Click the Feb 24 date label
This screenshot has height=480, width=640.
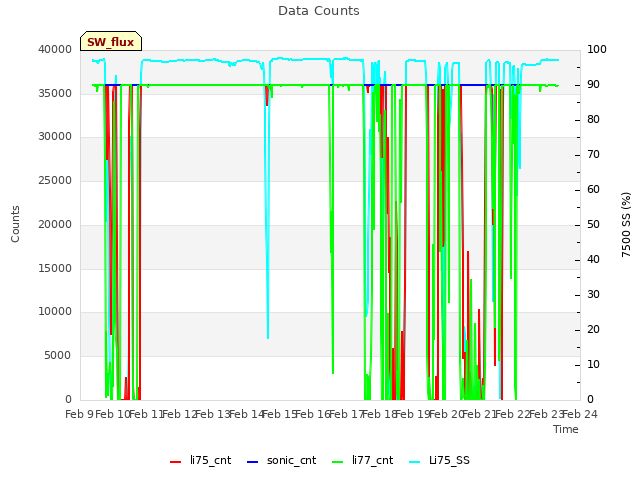coord(580,414)
